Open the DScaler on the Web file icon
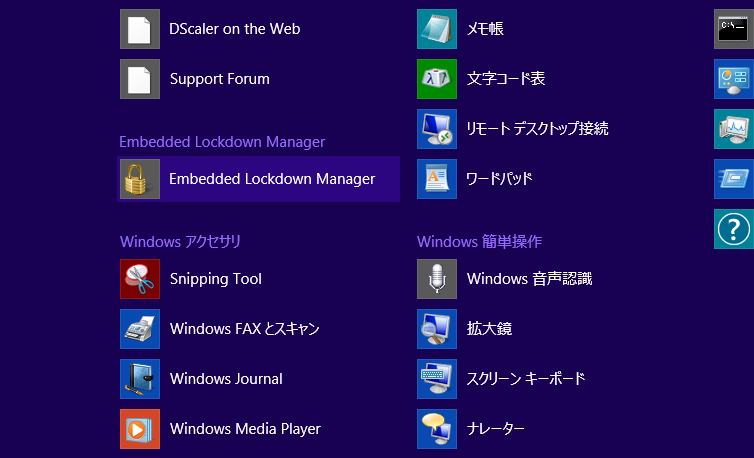Screen dimensions: 754x458 pyautogui.click(x=140, y=29)
